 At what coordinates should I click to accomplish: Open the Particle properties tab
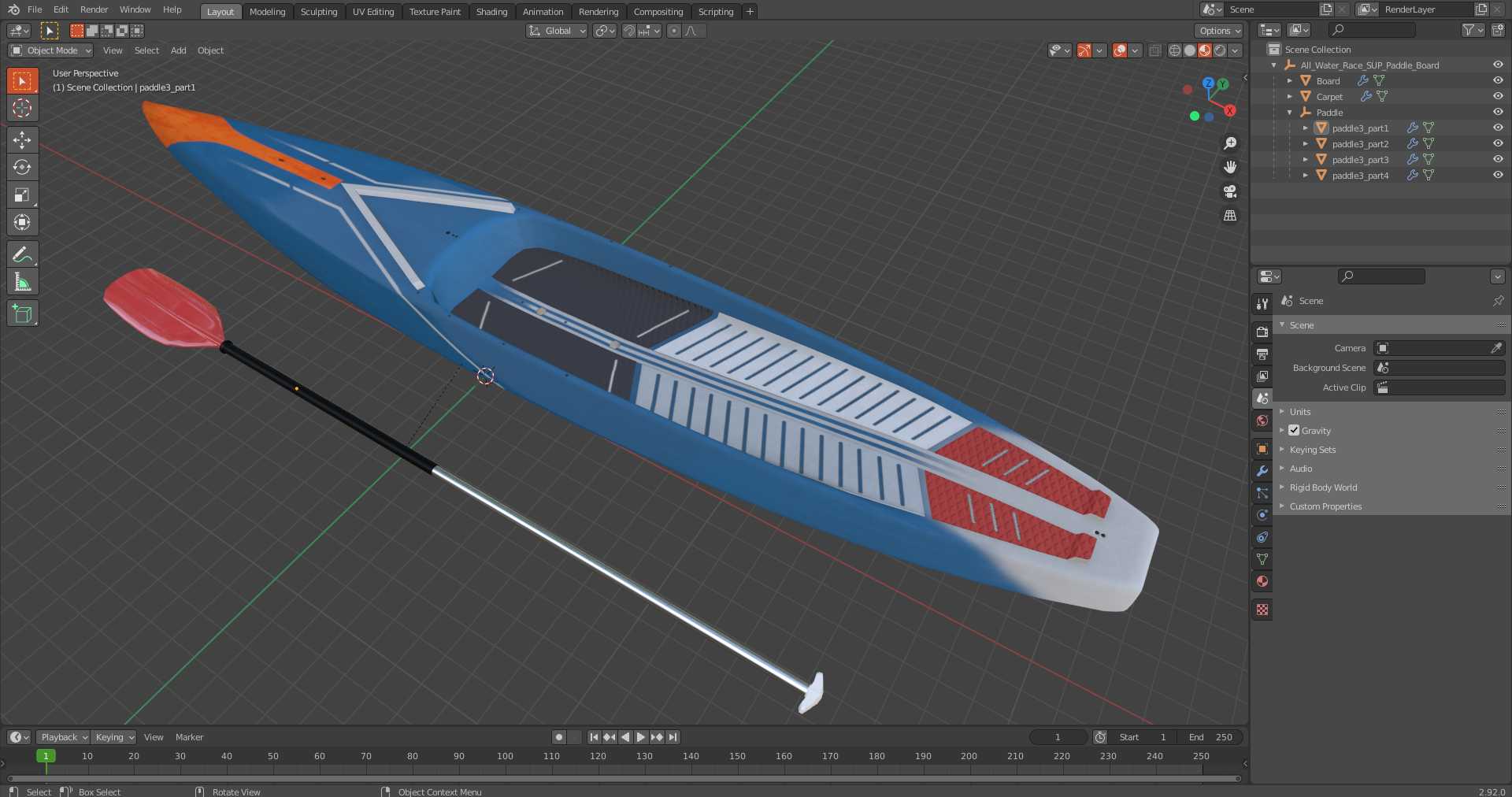coord(1262,492)
